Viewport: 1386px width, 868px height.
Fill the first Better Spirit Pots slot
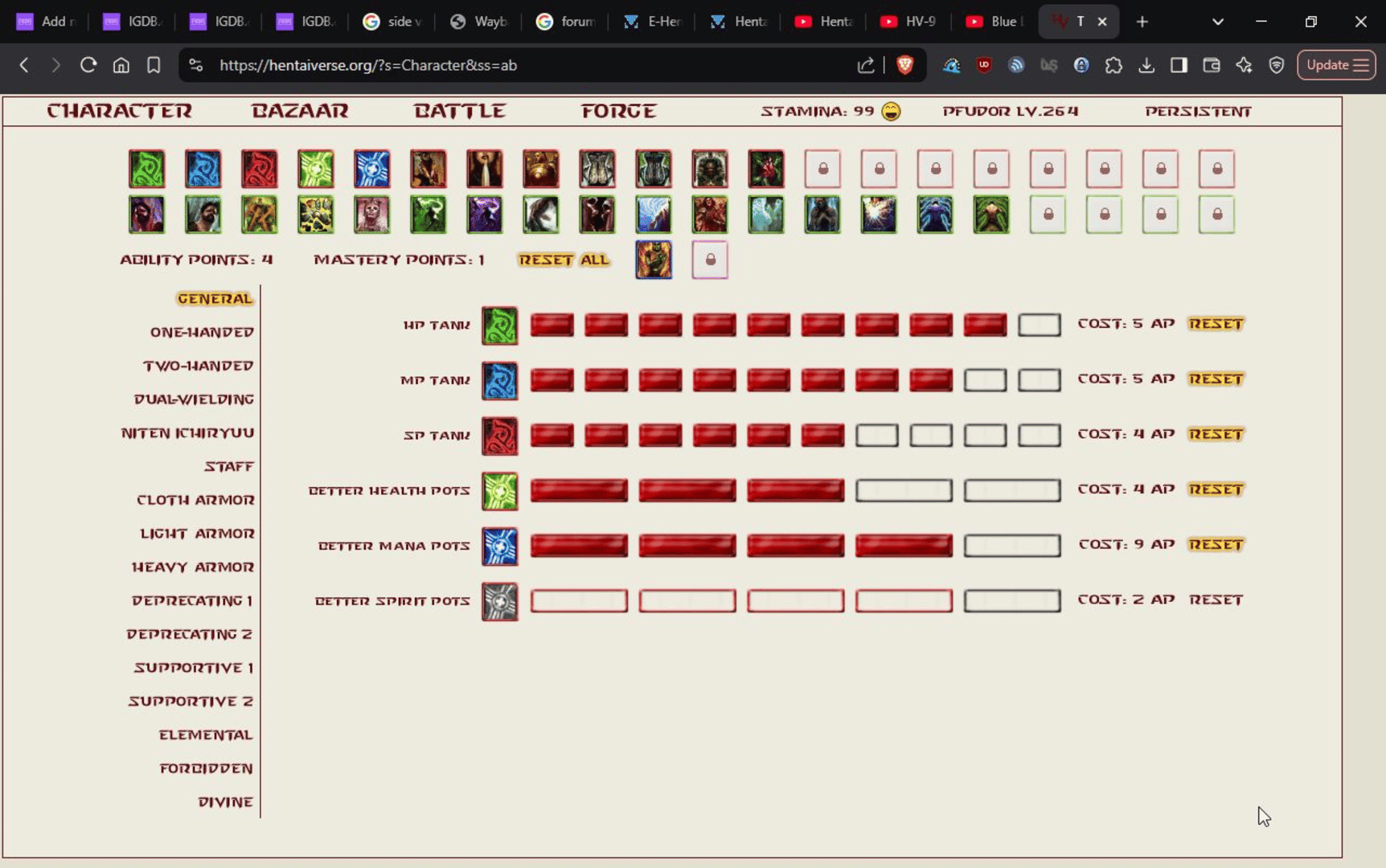[x=579, y=601]
